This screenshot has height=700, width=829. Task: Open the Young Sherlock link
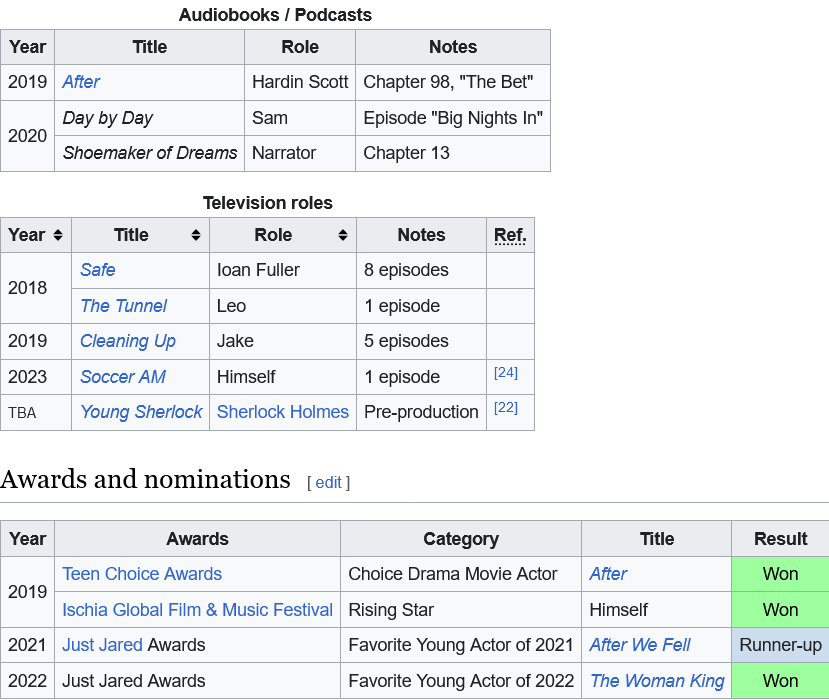click(x=141, y=412)
